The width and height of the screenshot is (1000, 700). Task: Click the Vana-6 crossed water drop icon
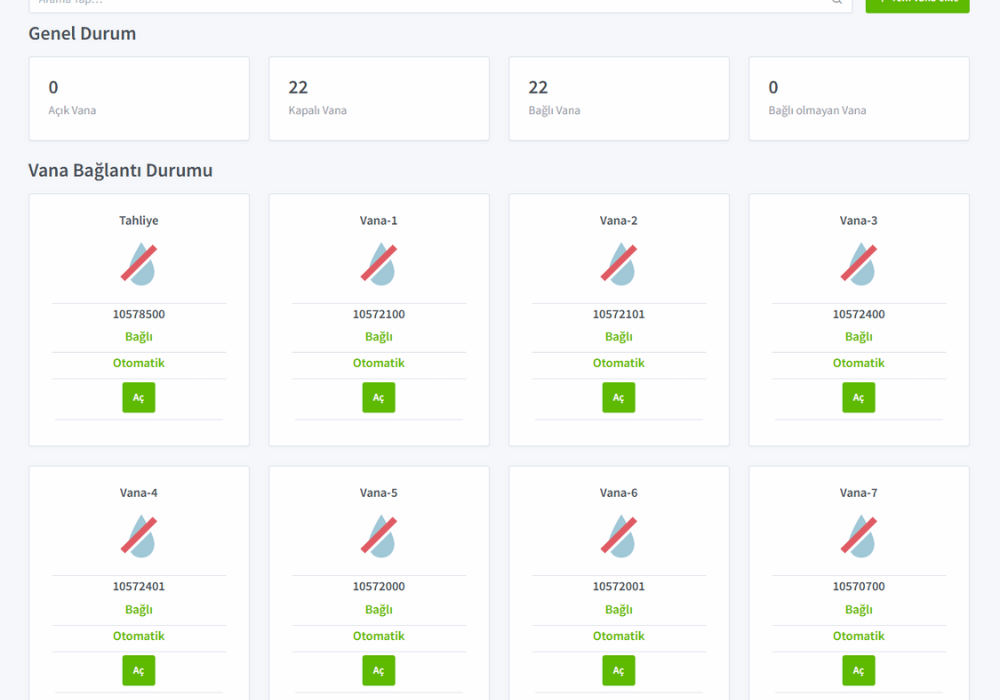619,535
